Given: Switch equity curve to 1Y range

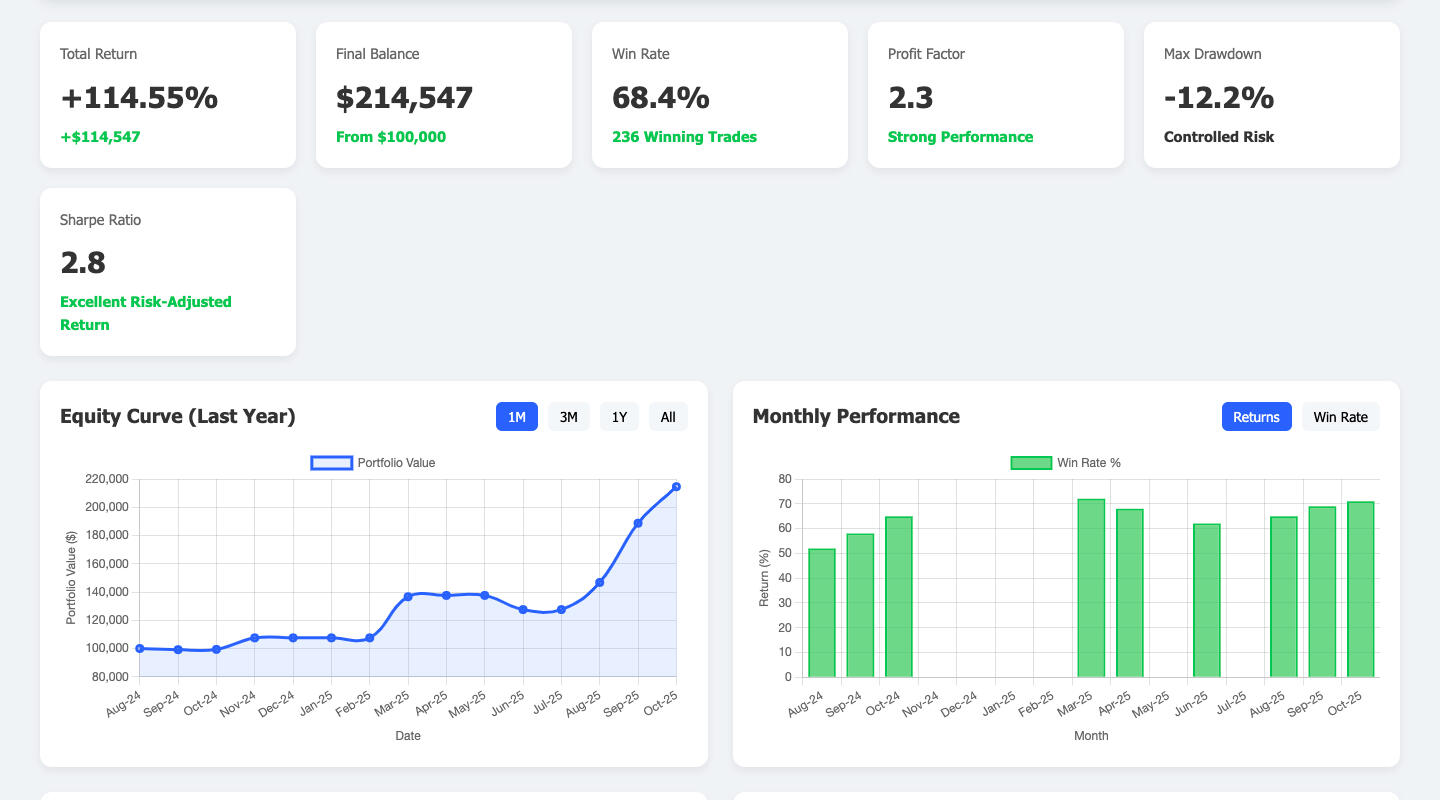Looking at the screenshot, I should (x=619, y=417).
